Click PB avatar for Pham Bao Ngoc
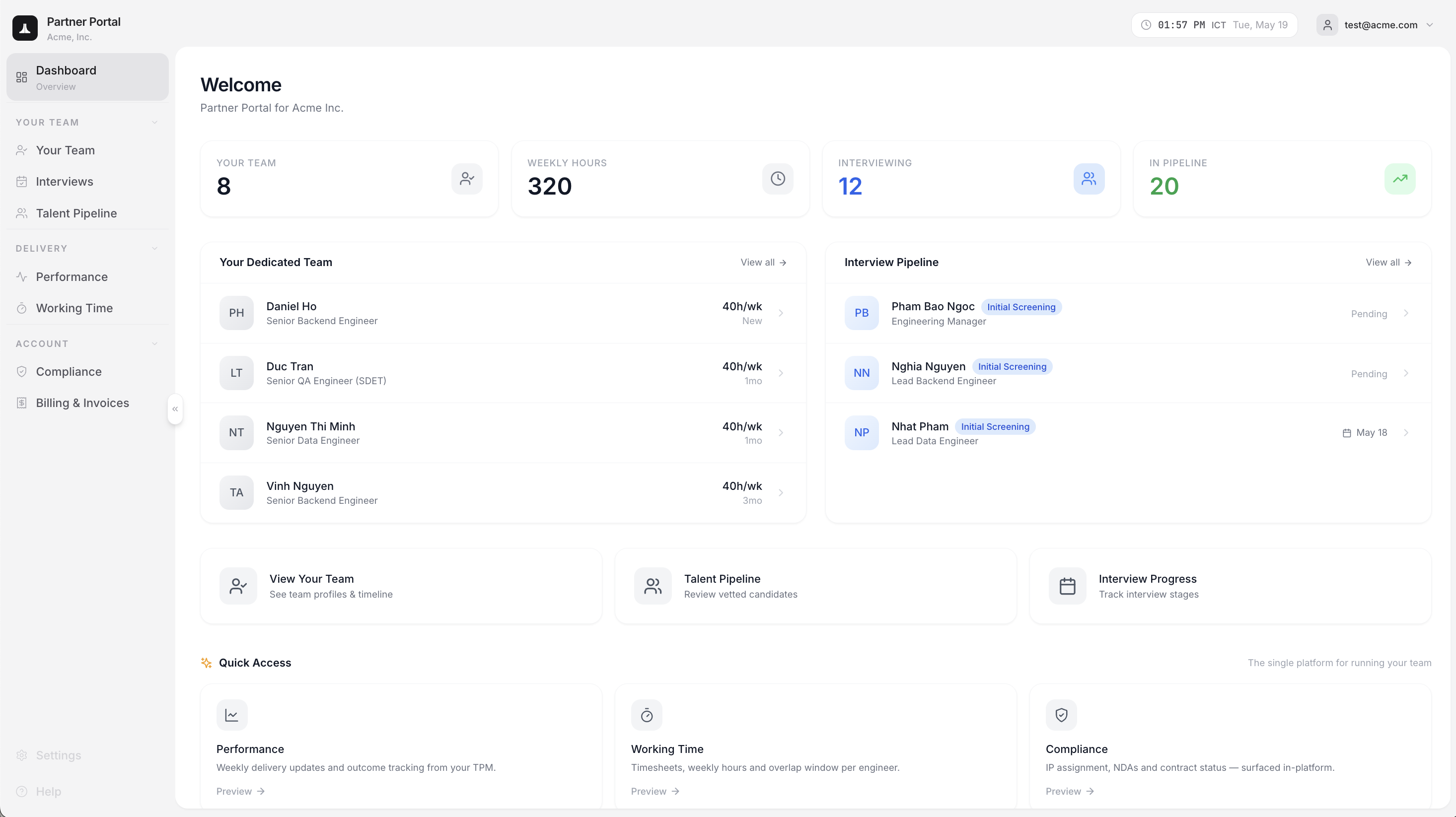 coord(862,313)
